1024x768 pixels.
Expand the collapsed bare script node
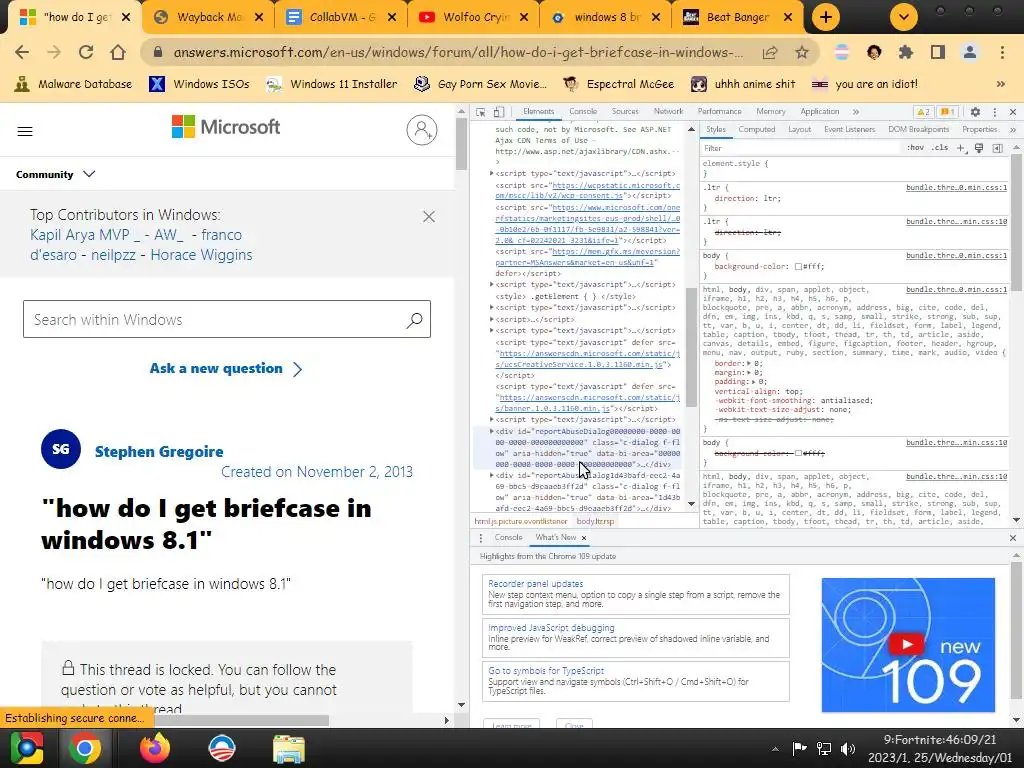pos(492,319)
